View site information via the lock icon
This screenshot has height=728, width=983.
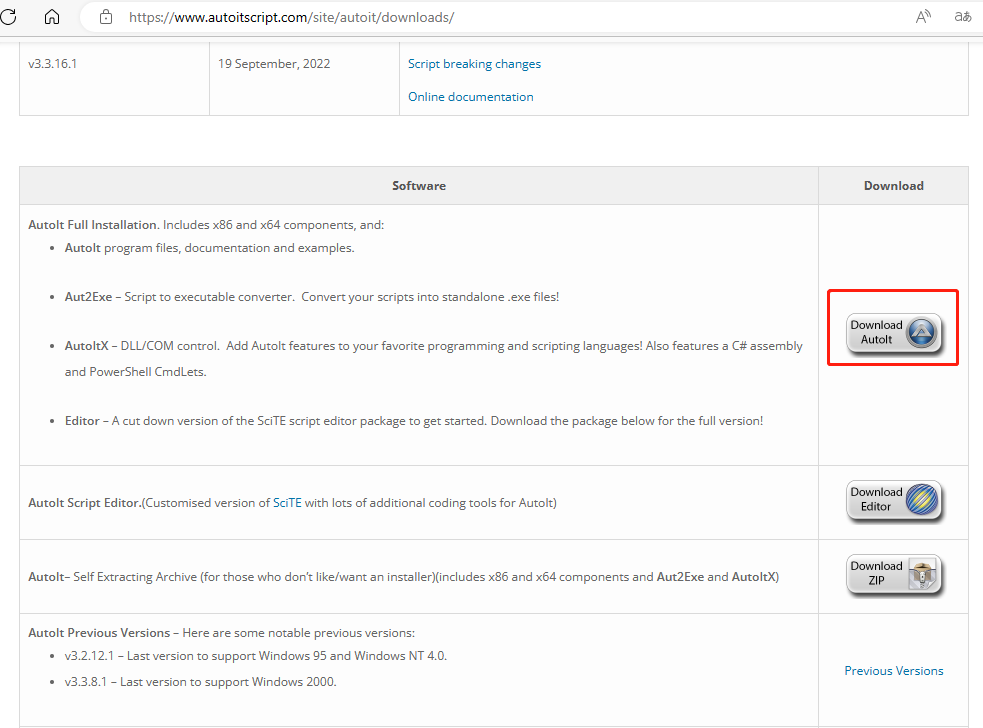point(106,17)
